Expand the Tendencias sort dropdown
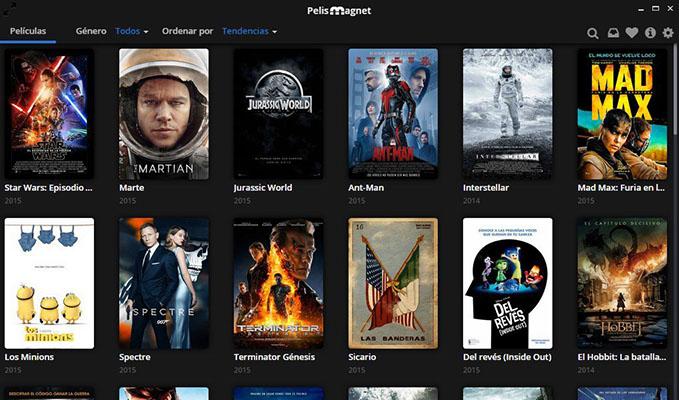Viewport: 679px width, 400px height. coord(249,31)
